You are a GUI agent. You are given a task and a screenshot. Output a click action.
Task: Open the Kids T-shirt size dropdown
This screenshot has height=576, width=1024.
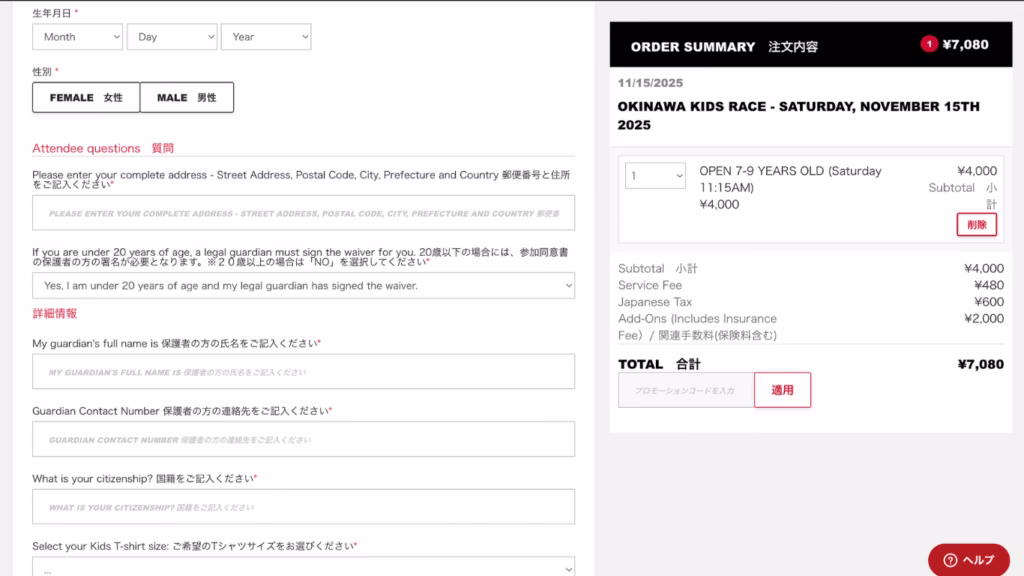click(304, 567)
